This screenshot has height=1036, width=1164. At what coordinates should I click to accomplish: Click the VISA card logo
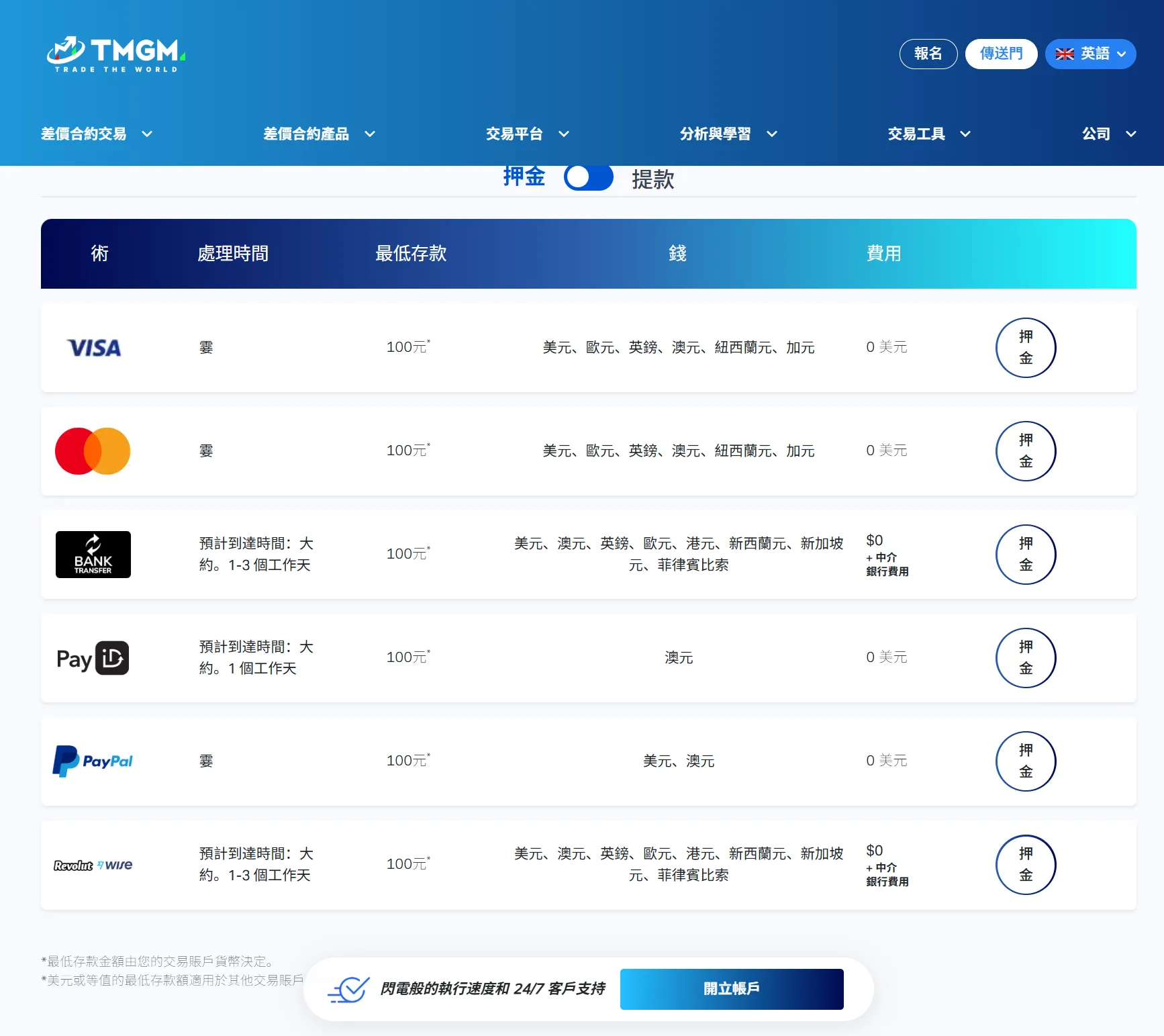click(x=94, y=348)
